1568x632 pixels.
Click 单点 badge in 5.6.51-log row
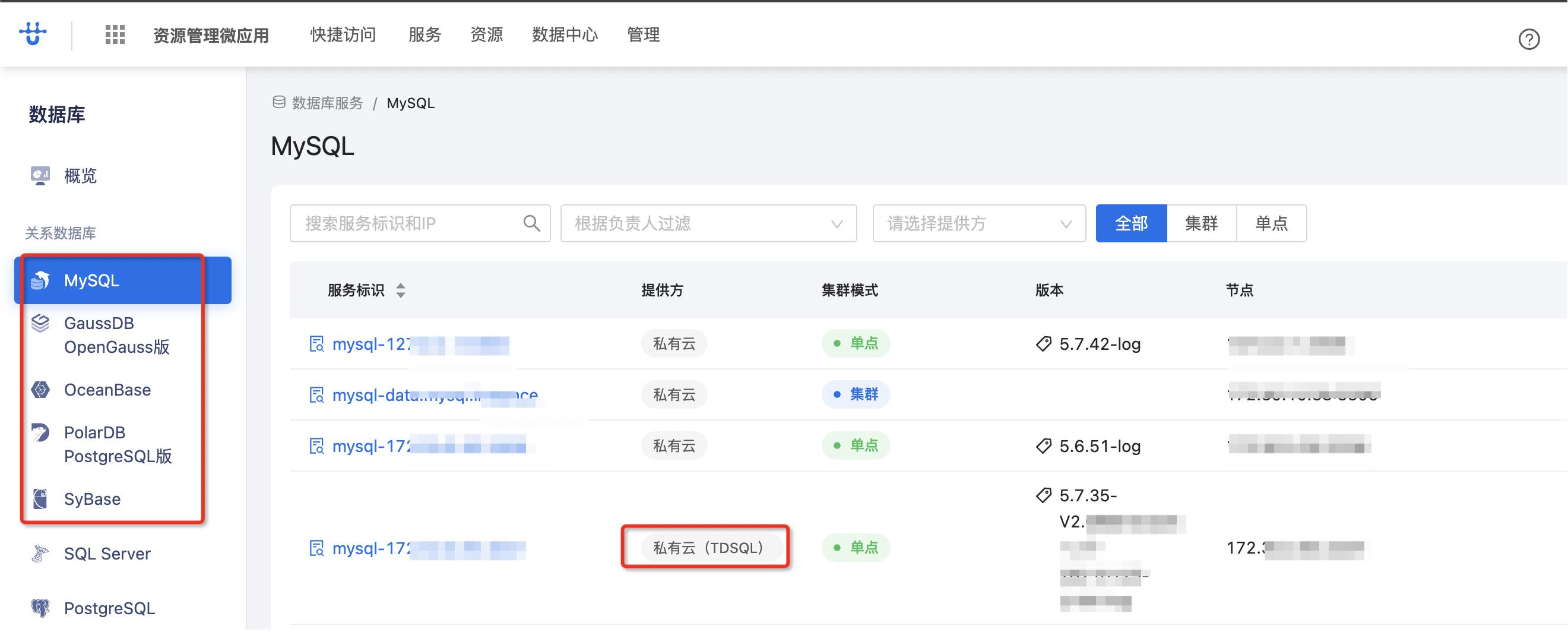coord(856,445)
